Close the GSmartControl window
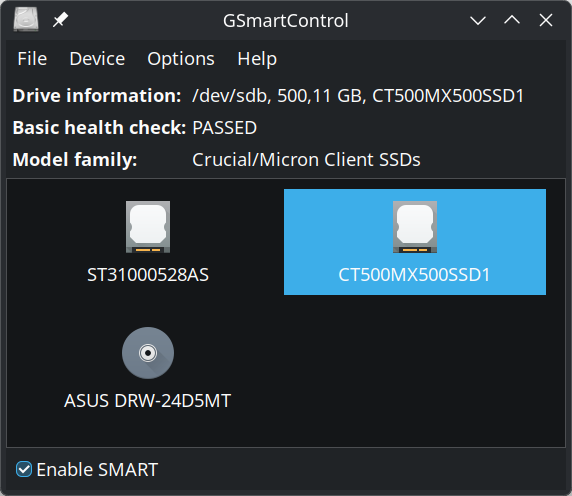Screen dimensions: 572x496 [546, 20]
